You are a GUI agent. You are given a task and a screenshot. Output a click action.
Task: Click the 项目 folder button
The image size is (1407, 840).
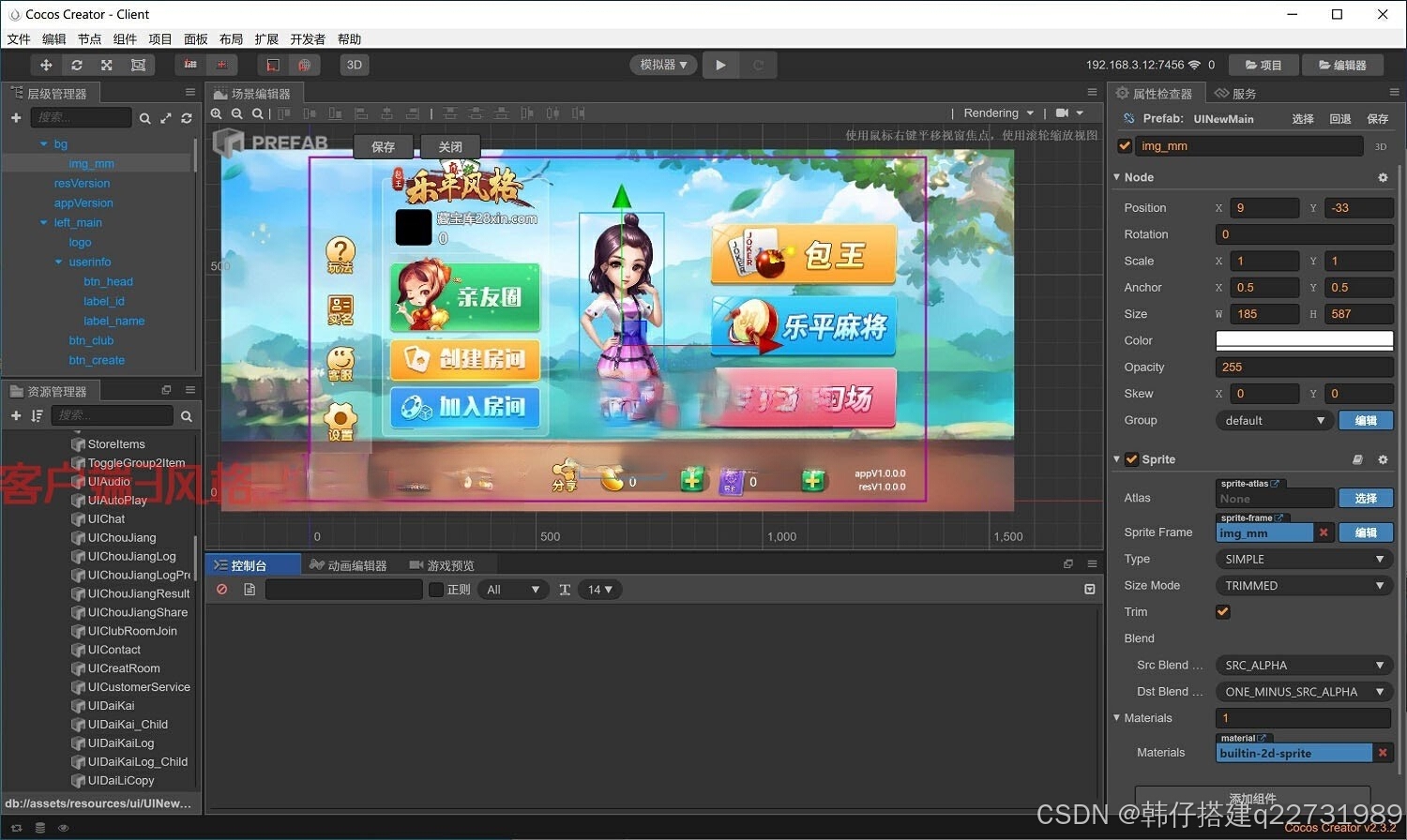(x=1263, y=65)
